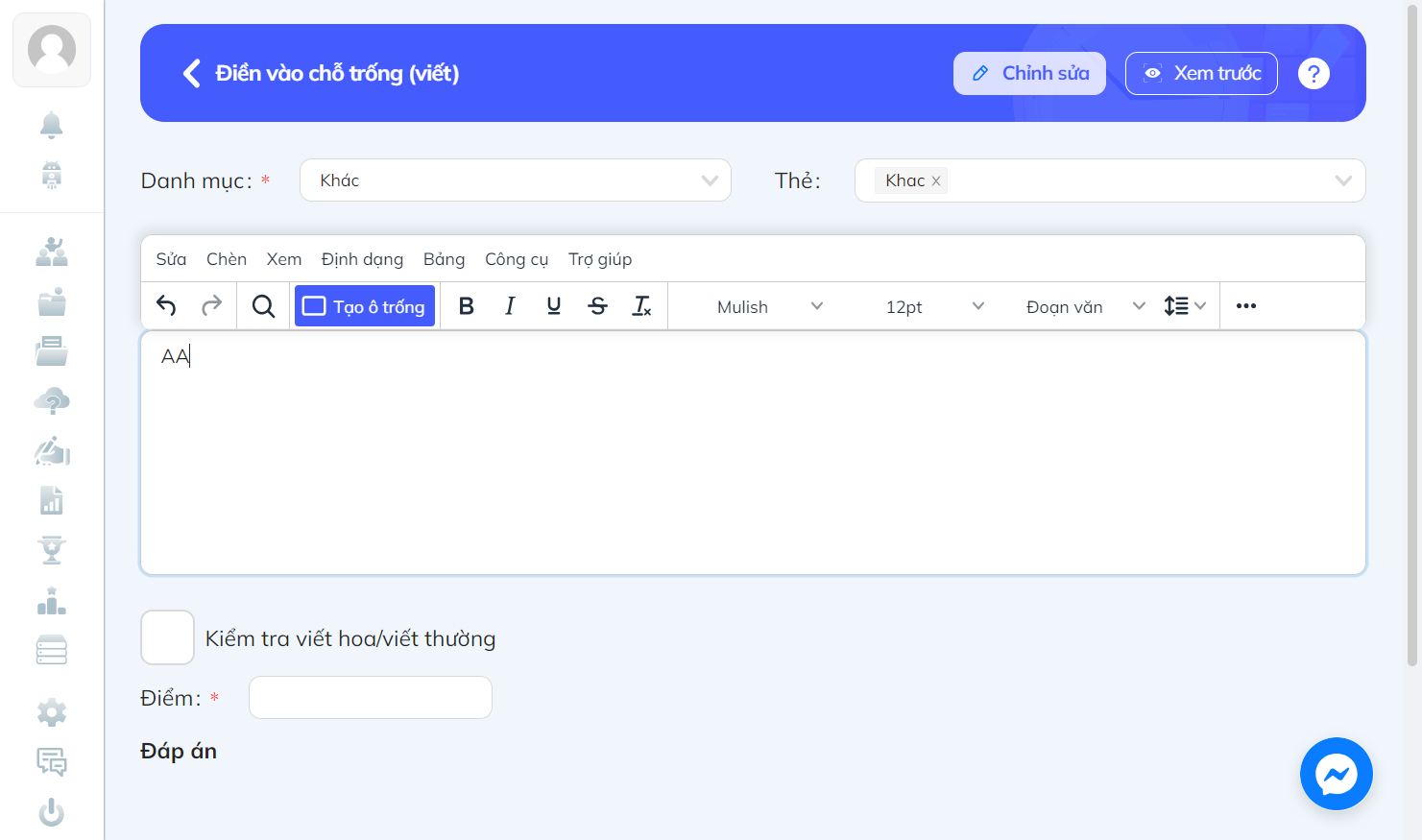Click the power logout icon
The image size is (1422, 840).
point(52,812)
